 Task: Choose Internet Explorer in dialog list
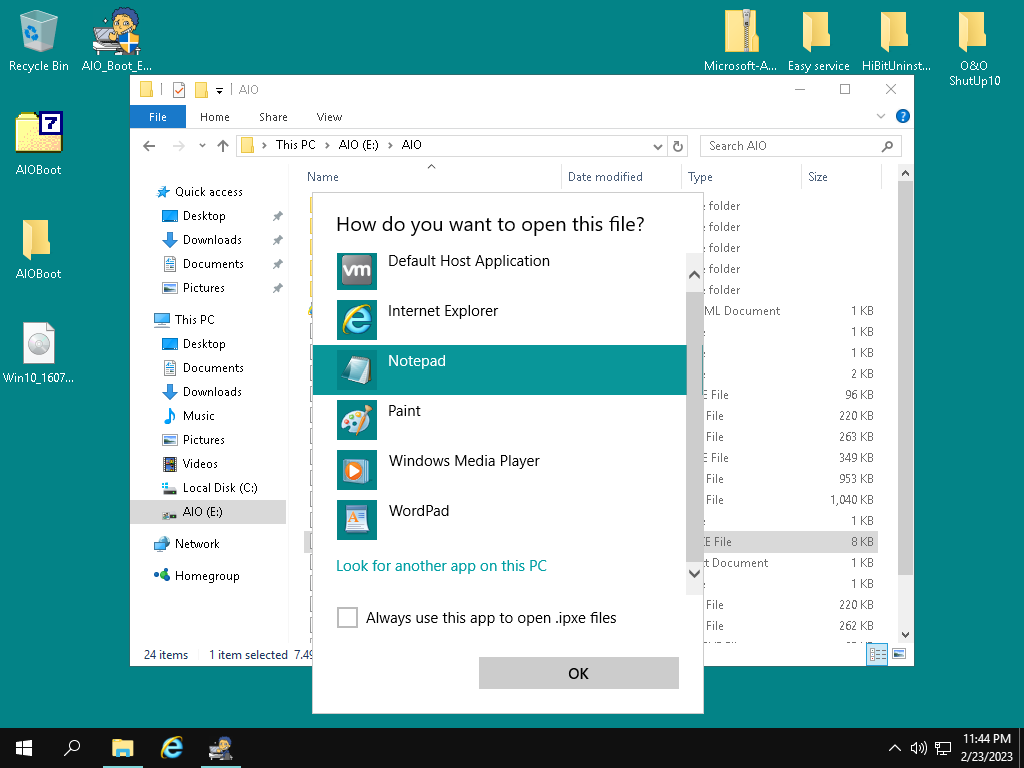(499, 320)
